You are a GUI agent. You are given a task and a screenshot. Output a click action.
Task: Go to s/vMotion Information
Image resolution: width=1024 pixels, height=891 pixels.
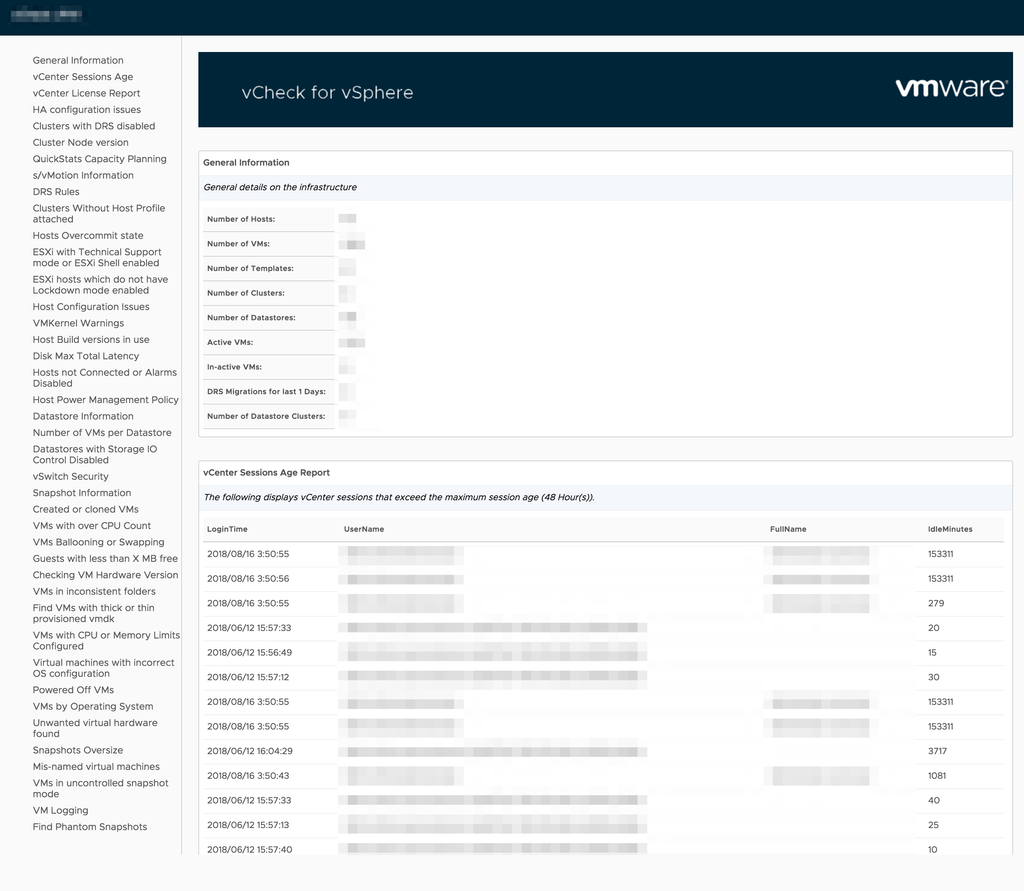click(83, 174)
